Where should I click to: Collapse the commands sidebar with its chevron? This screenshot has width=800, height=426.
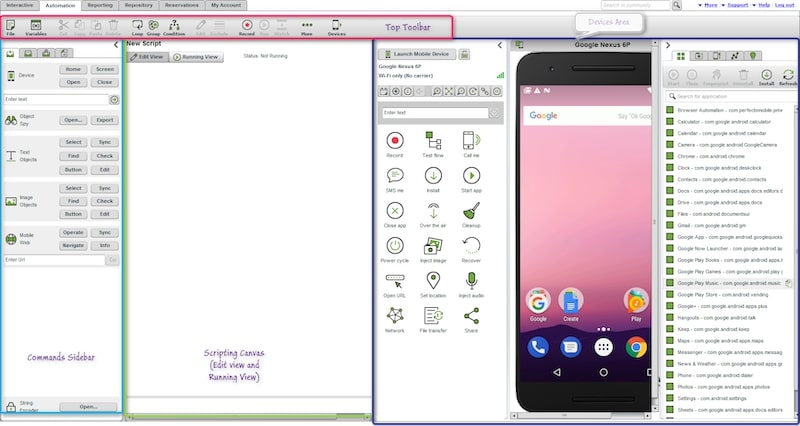coord(116,45)
